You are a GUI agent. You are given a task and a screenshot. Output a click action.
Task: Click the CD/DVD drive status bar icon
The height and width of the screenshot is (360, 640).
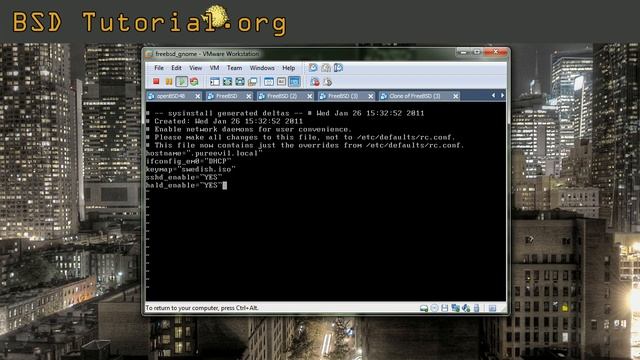point(434,308)
